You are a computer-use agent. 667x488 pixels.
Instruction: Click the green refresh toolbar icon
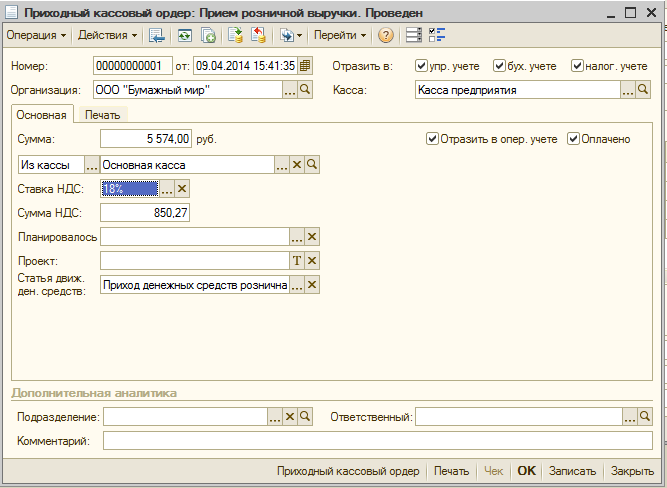[x=185, y=35]
